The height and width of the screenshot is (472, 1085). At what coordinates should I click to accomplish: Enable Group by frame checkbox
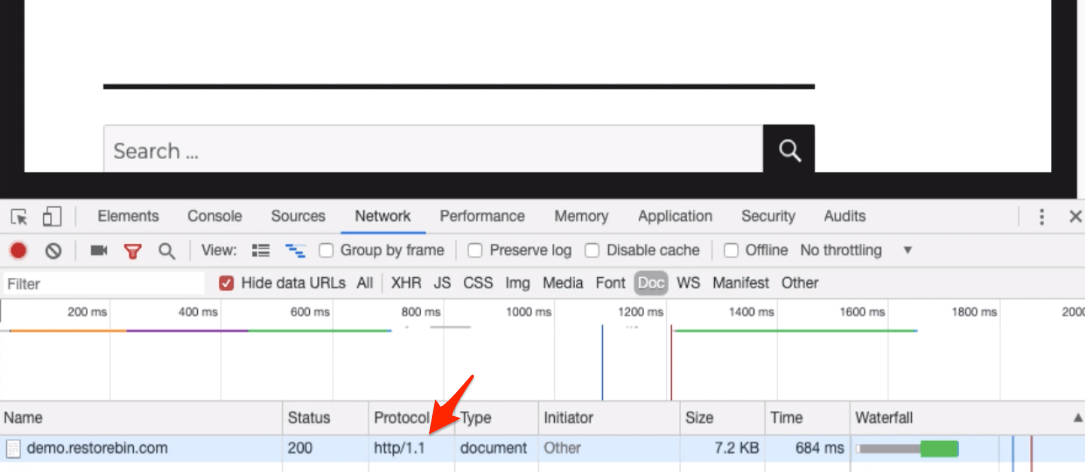click(326, 251)
